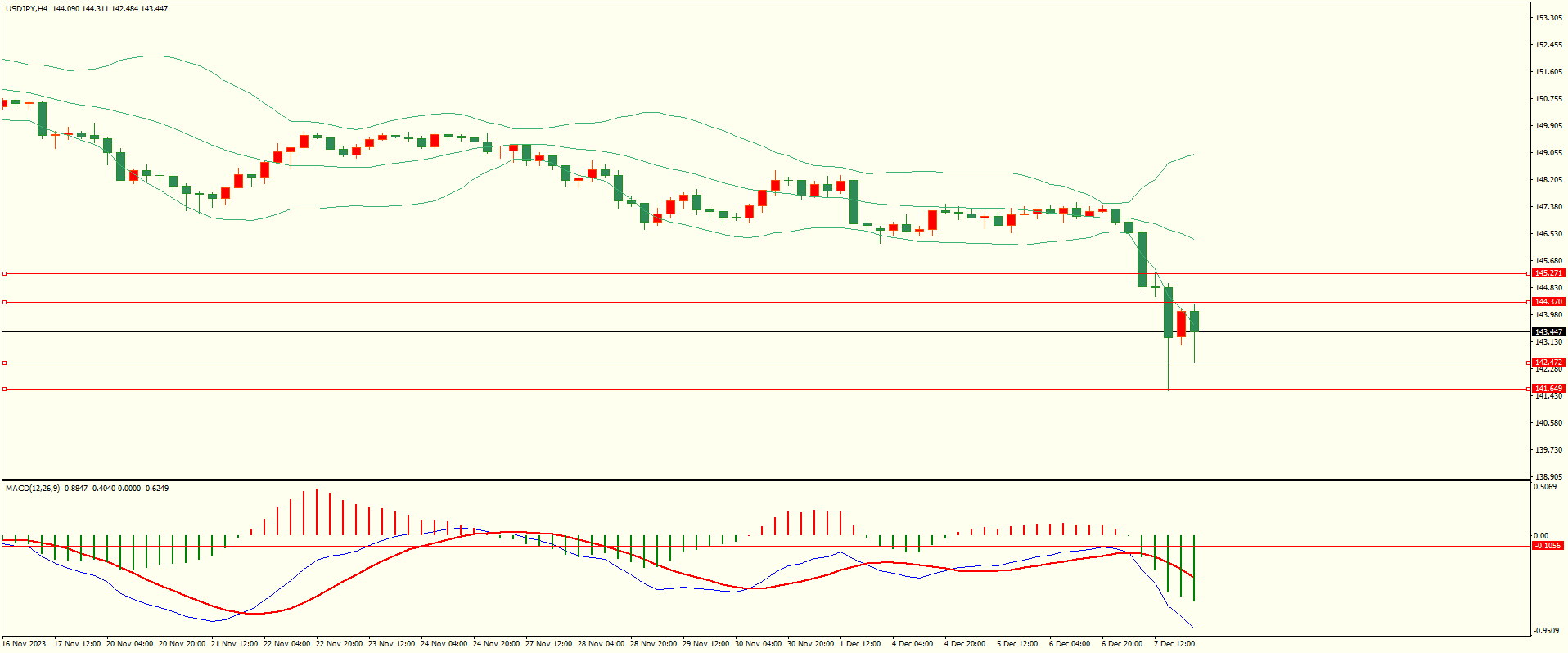Click the black 143.447 current price tag
1568x653 pixels.
point(1548,332)
